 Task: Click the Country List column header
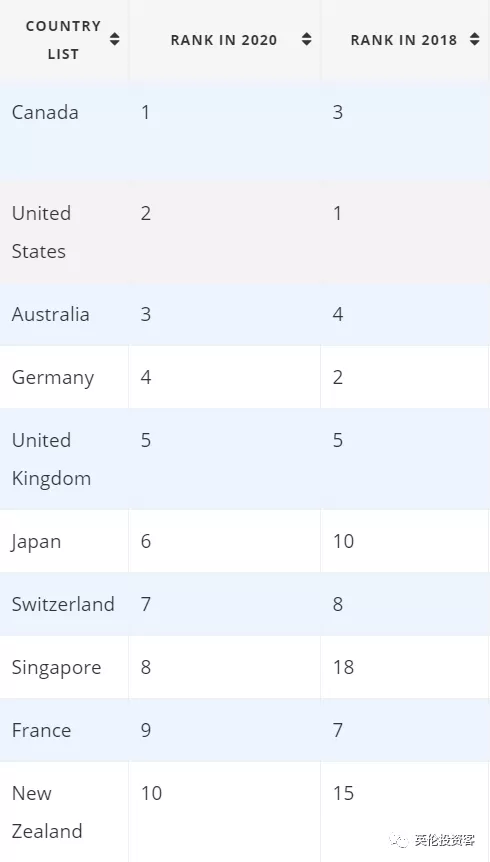(64, 40)
